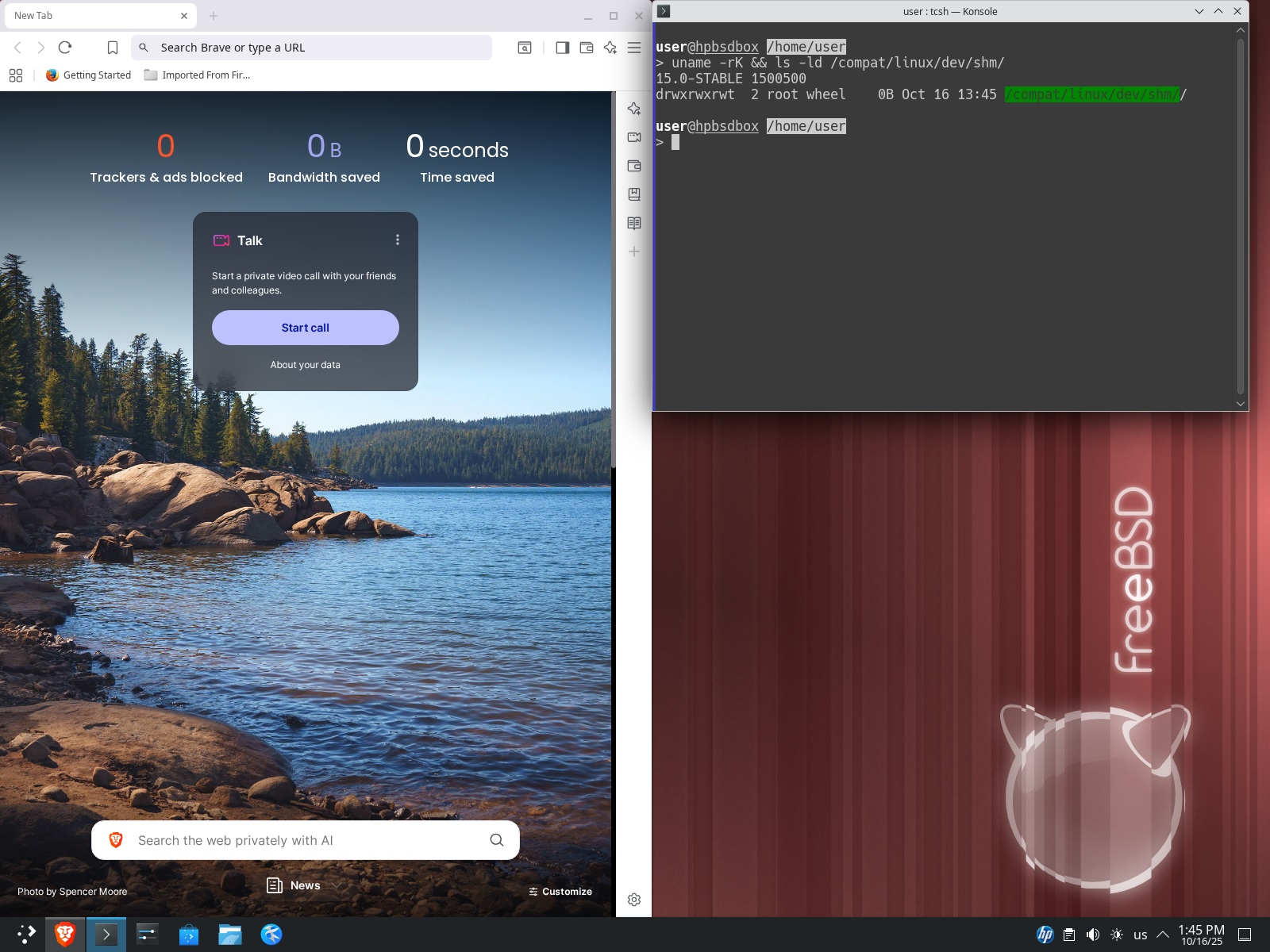Viewport: 1270px width, 952px height.
Task: Open the Brave Wallet toolbar icon
Action: [x=587, y=48]
